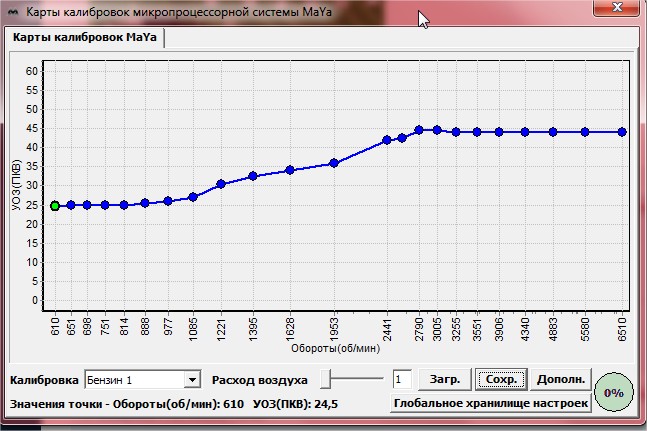Select the curve point at 1953 rpm
This screenshot has height=431, width=647.
[334, 163]
